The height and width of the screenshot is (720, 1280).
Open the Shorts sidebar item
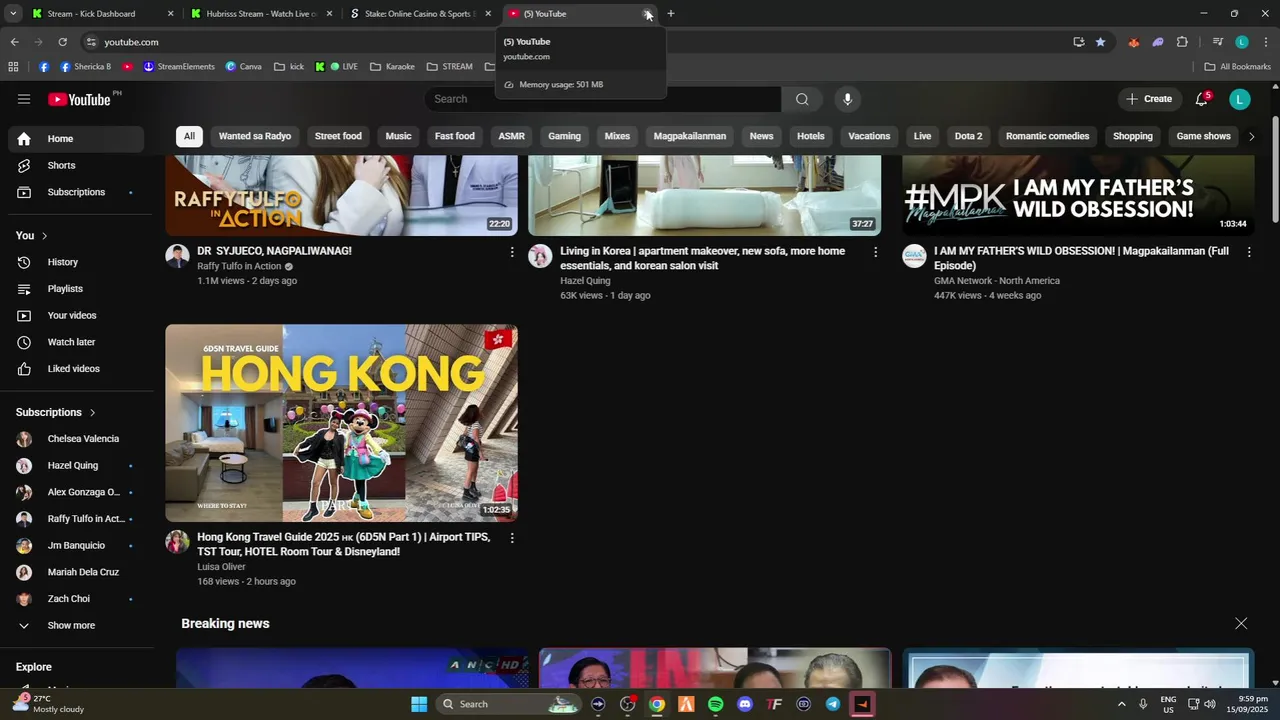point(77,165)
